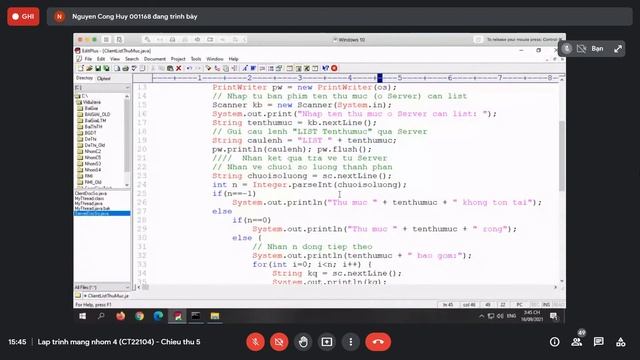640x360 pixels.
Task: Open drive selection dropdown in directory panel
Action: 127,88
